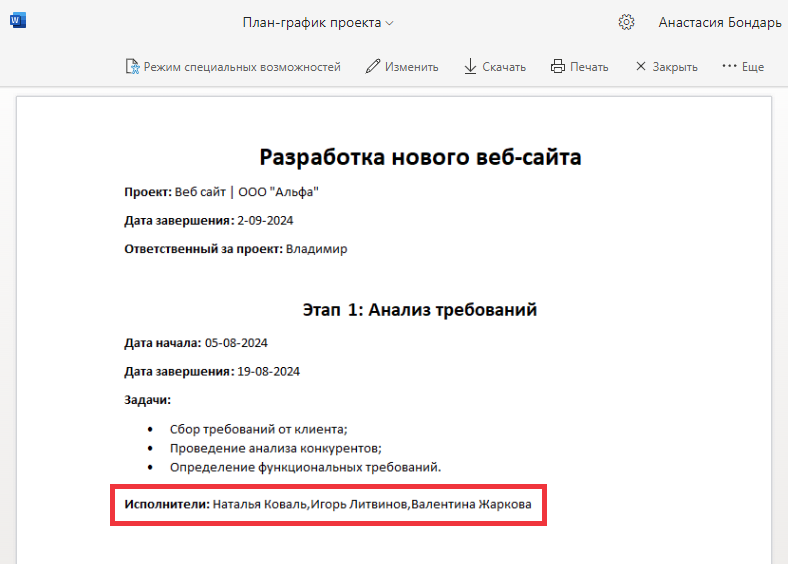Image resolution: width=788 pixels, height=564 pixels.
Task: Open the Анастасия Бондарь account name
Action: tap(720, 23)
